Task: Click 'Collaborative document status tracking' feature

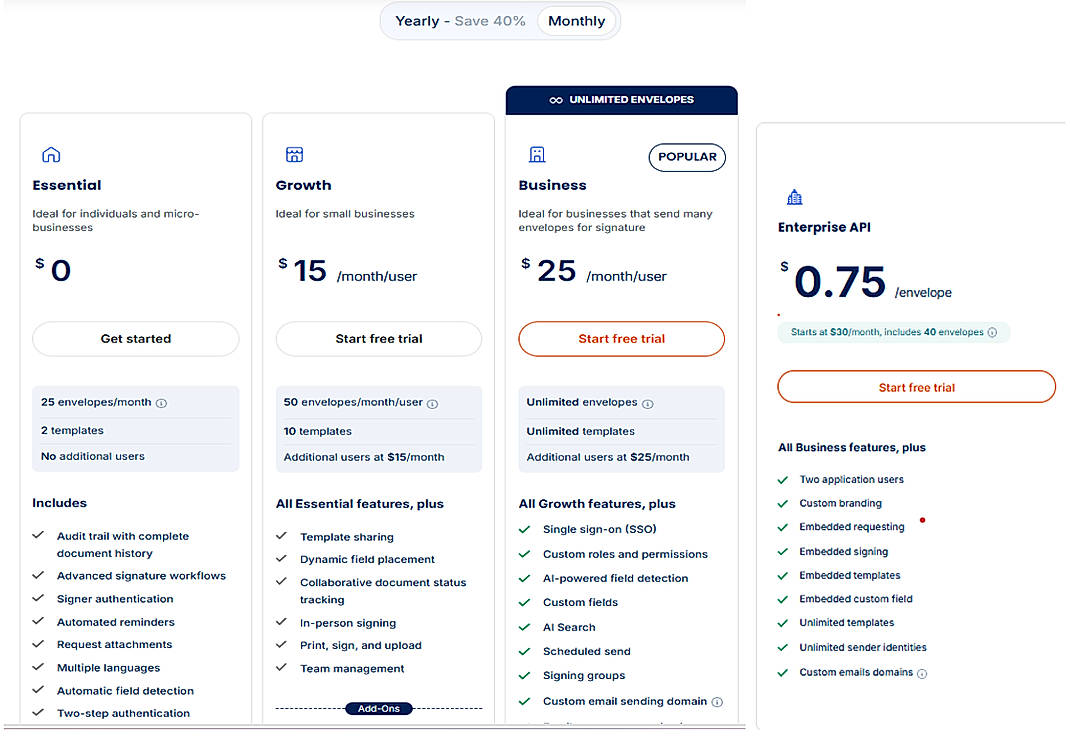Action: click(383, 591)
